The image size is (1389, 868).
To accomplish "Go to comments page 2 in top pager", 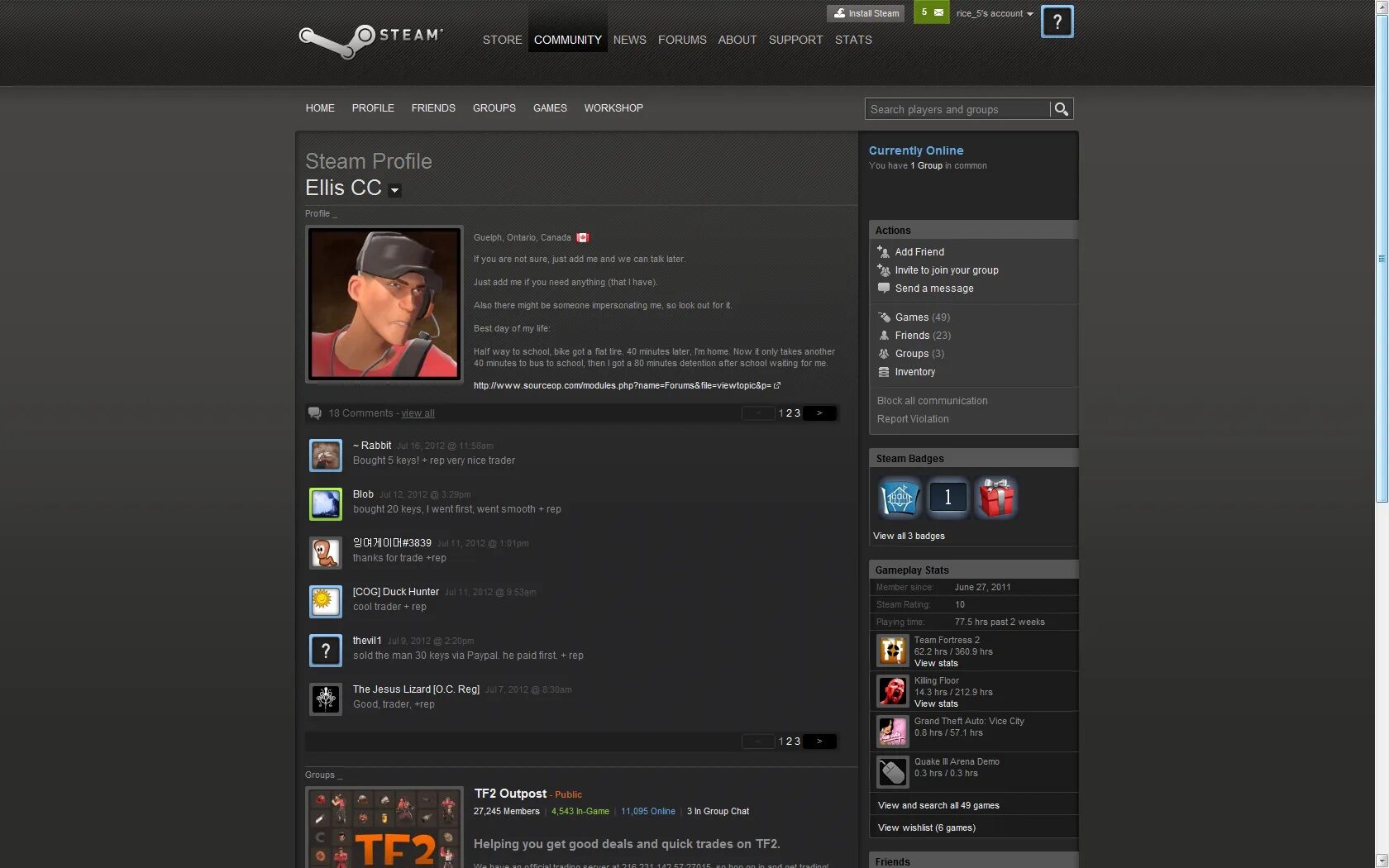I will 789,413.
